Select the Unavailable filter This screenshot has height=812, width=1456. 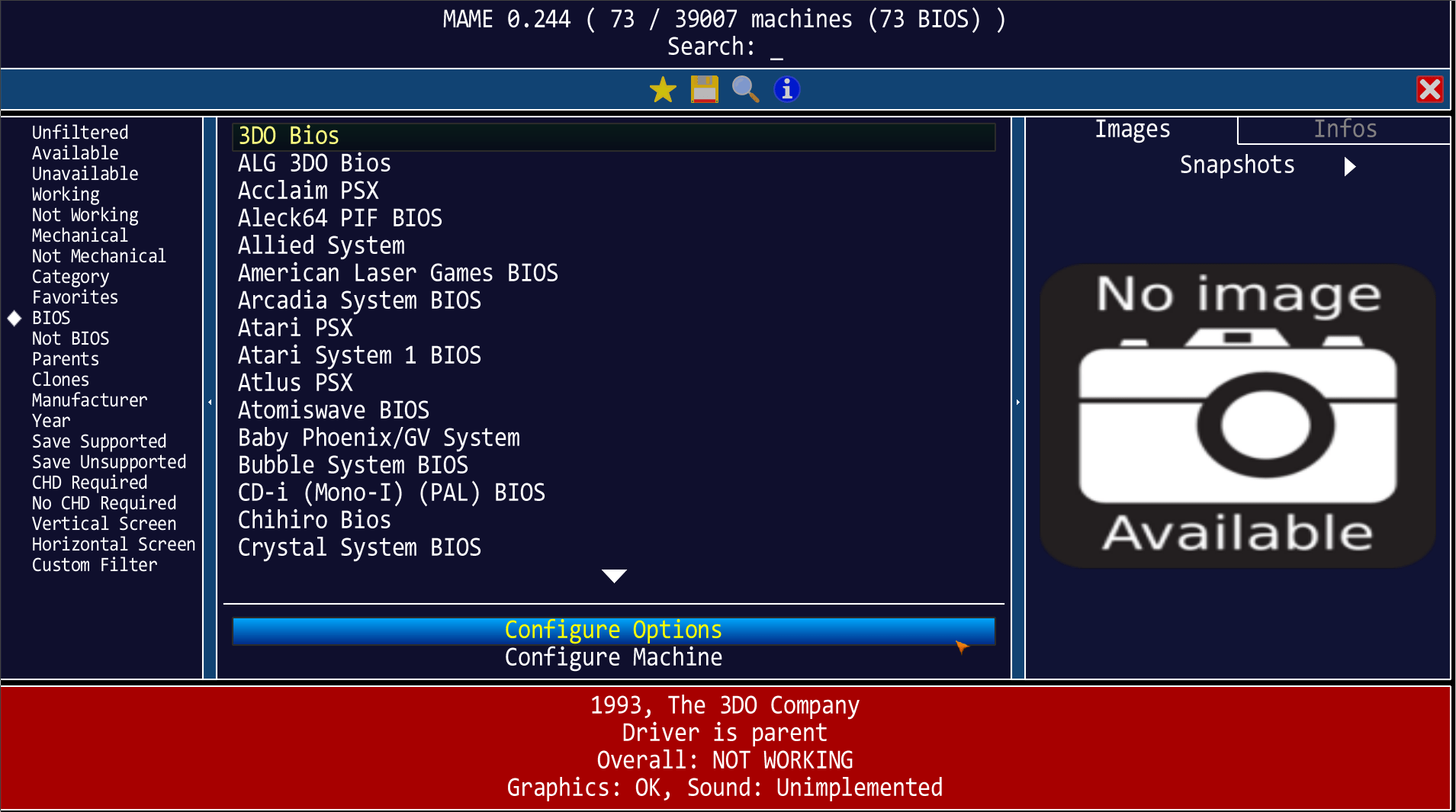pos(85,174)
